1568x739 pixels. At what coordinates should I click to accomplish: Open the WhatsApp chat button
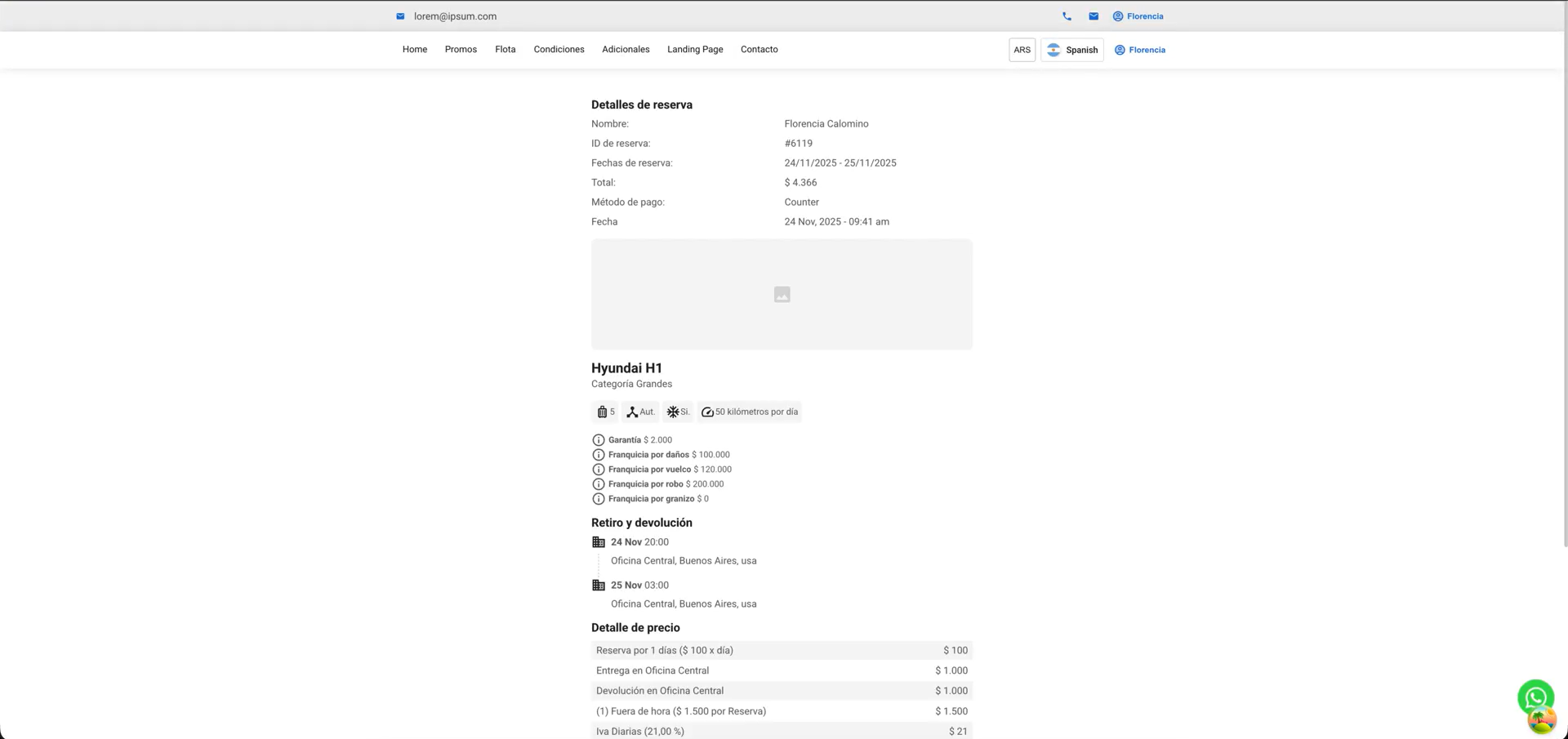[1535, 697]
